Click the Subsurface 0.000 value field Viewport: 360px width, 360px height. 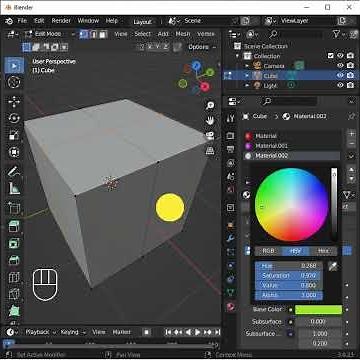tap(319, 322)
